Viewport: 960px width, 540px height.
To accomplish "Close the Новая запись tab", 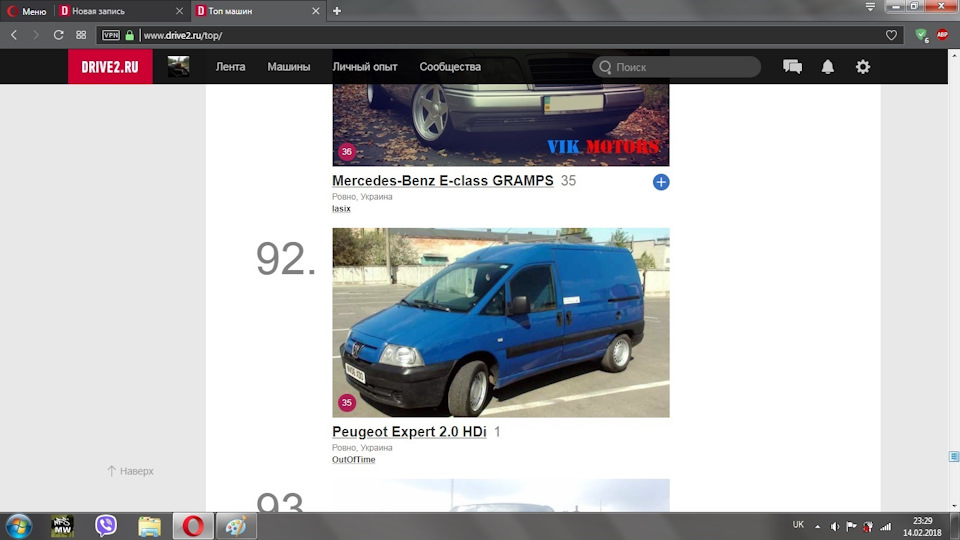I will coord(179,11).
